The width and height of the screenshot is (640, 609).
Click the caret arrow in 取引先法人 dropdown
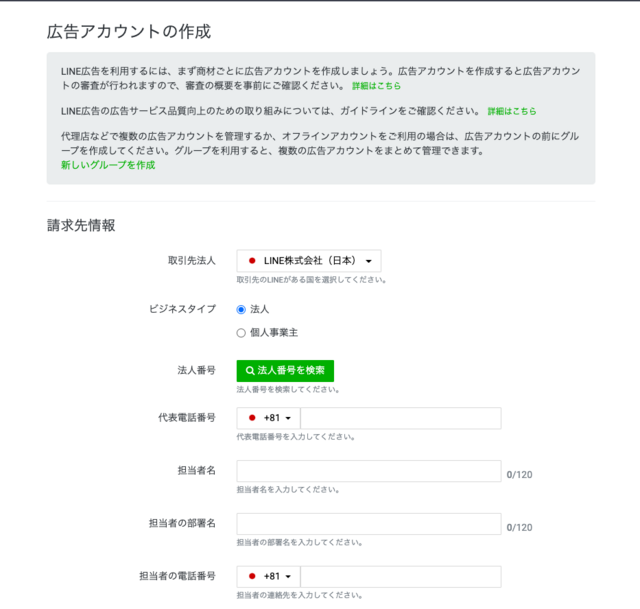coord(369,261)
